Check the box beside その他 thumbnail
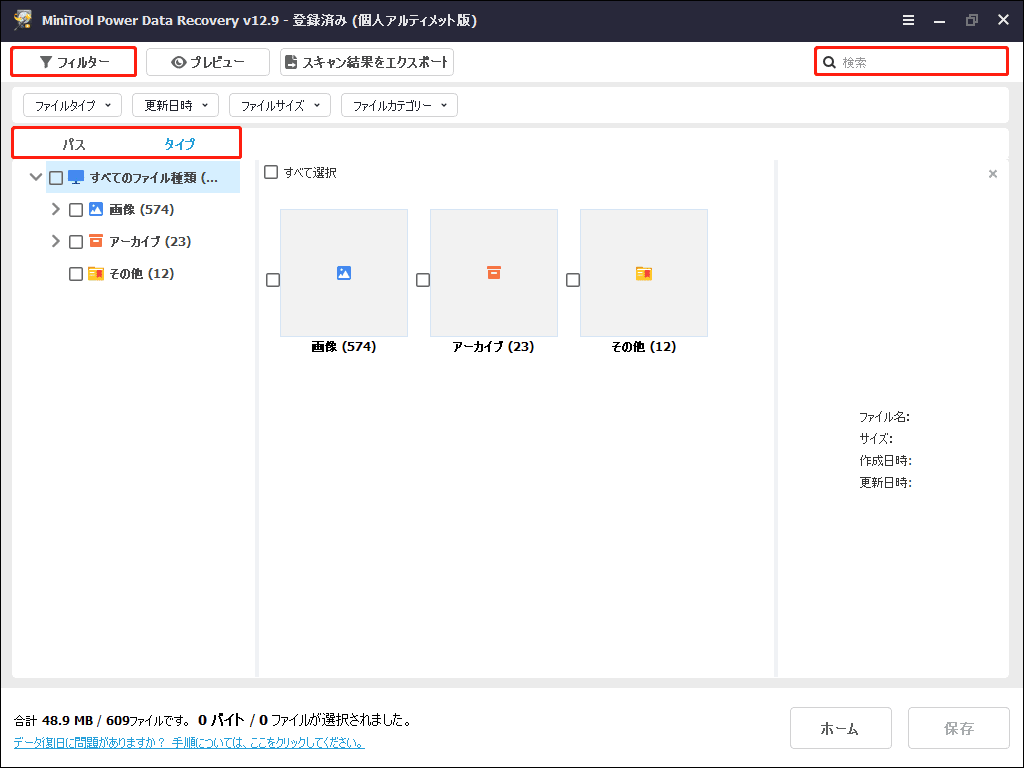 click(x=573, y=280)
